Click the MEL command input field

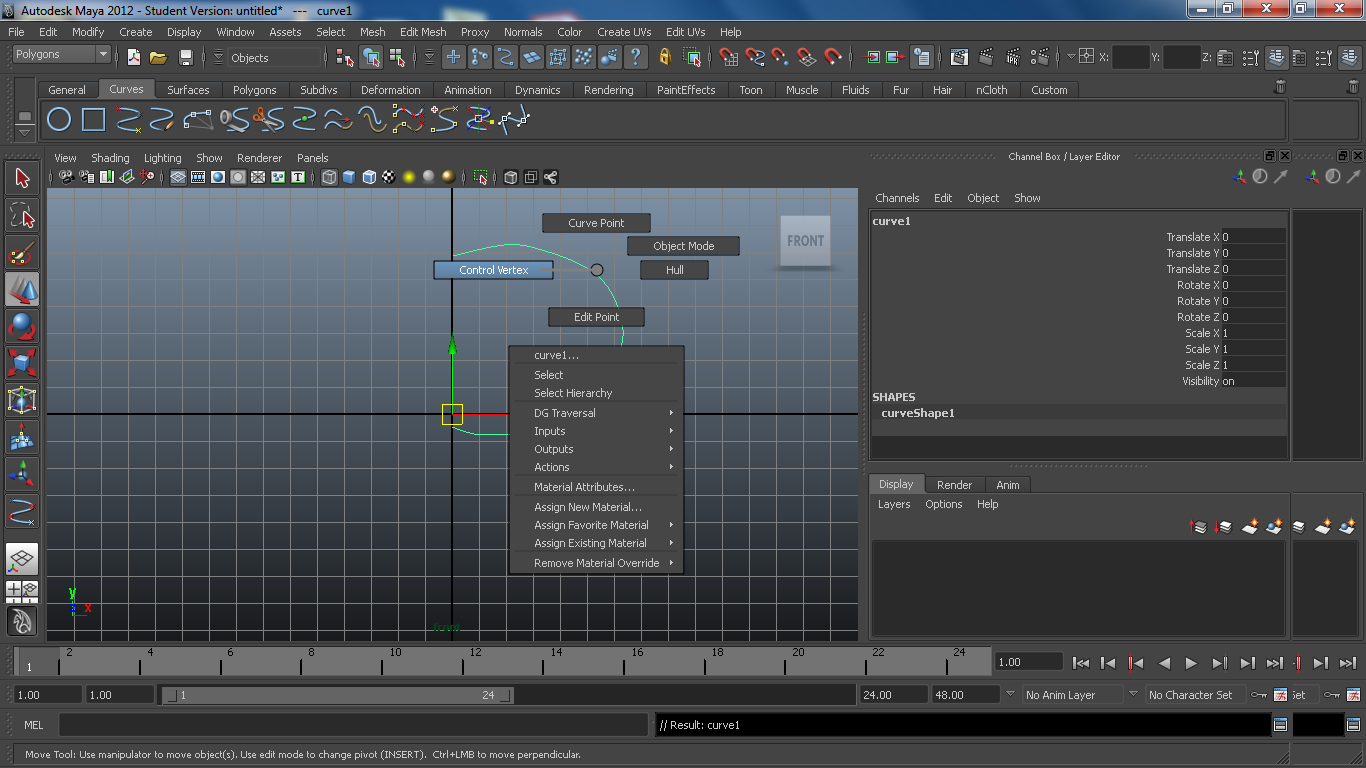[353, 725]
